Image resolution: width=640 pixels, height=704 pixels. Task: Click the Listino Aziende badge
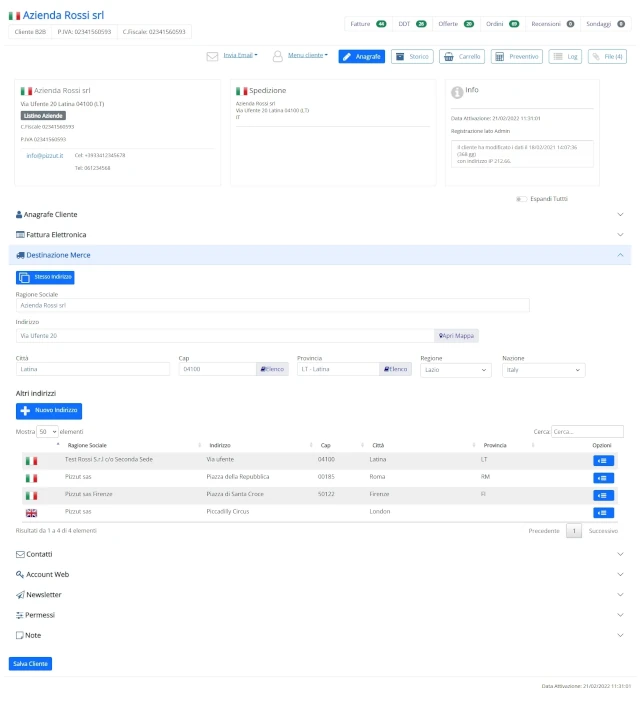[43, 116]
